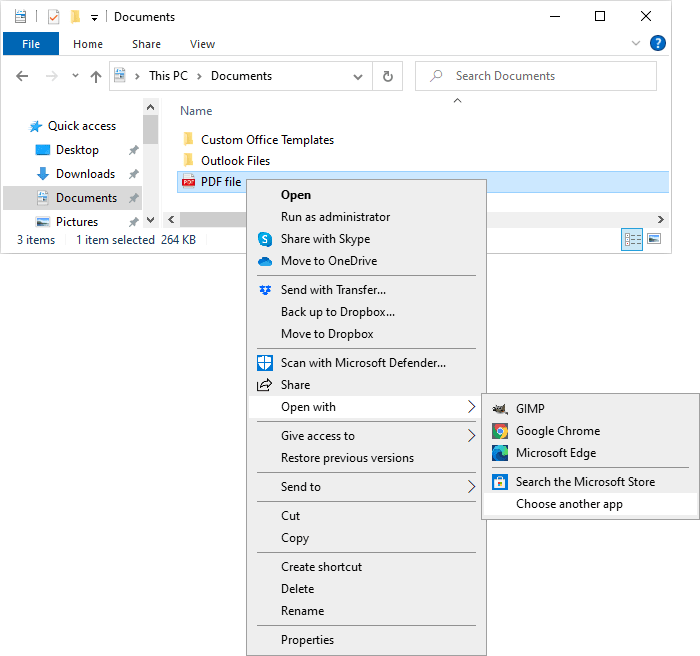Click the New folder quick access toolbar icon
Viewport: 700px width, 656px height.
tap(75, 17)
